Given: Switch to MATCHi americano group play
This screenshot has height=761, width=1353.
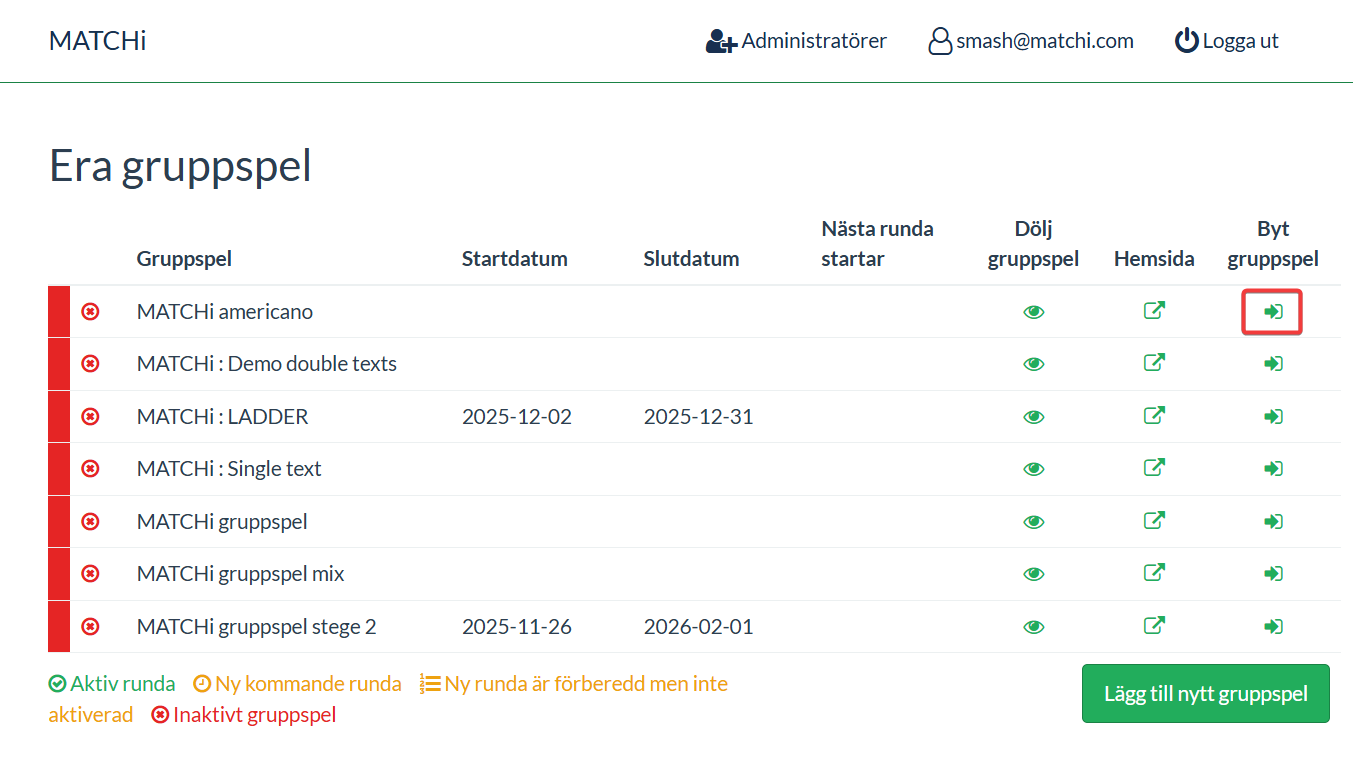Looking at the screenshot, I should click(x=1272, y=312).
